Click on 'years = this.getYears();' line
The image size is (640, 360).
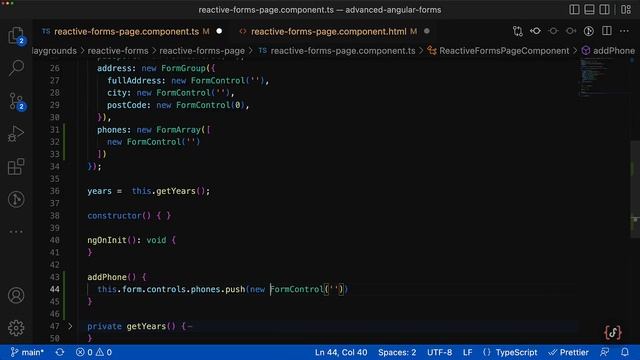(149, 191)
